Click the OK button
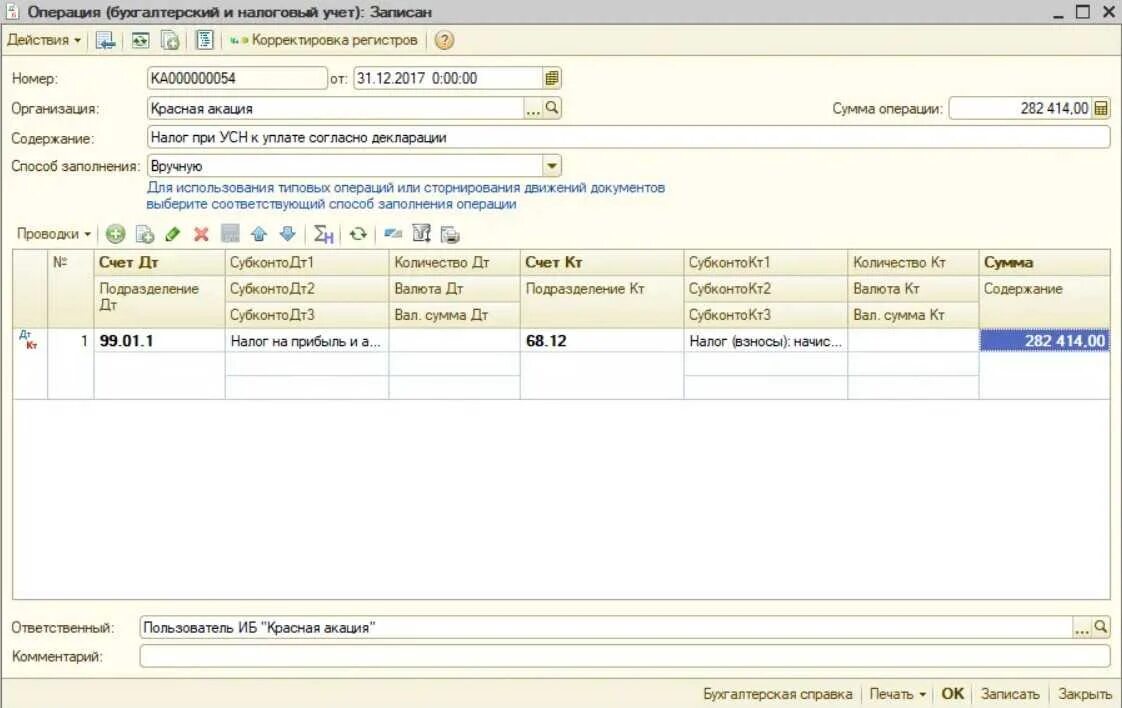The height and width of the screenshot is (708, 1122). 952,694
